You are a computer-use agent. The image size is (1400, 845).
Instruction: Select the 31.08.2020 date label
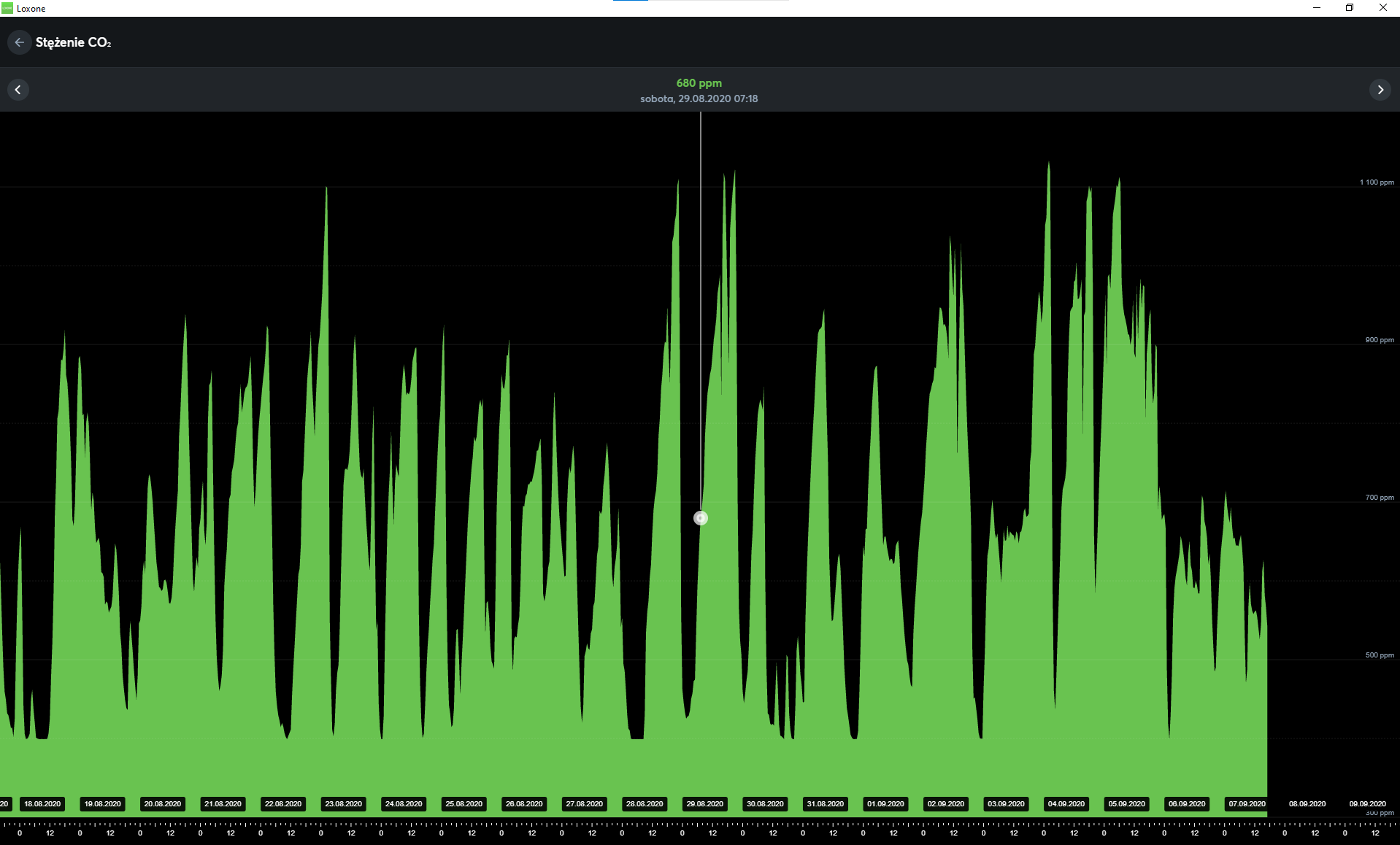click(826, 804)
